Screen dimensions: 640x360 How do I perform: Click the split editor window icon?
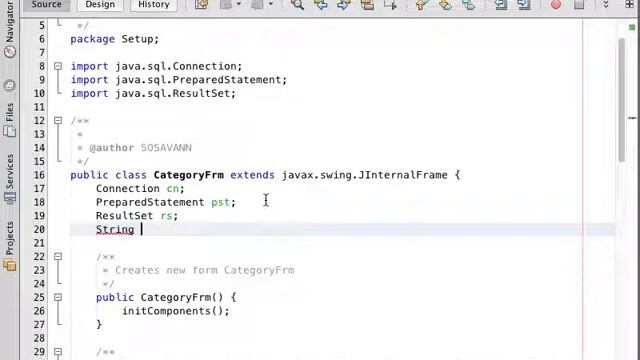(x=629, y=4)
